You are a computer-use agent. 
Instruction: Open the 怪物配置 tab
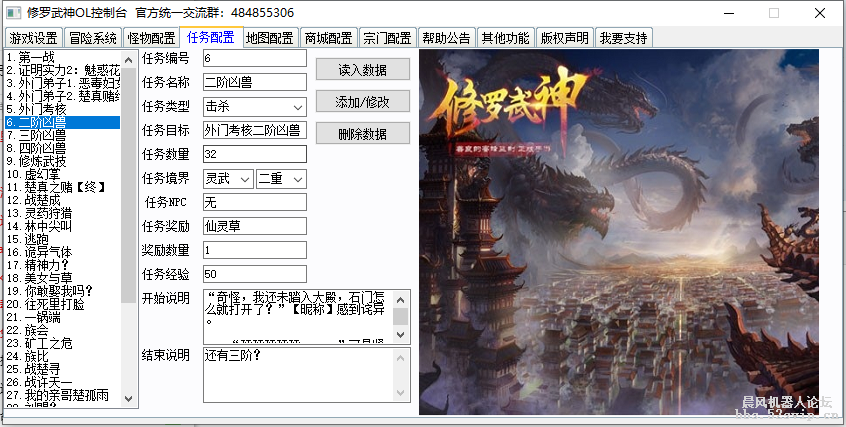pos(152,38)
